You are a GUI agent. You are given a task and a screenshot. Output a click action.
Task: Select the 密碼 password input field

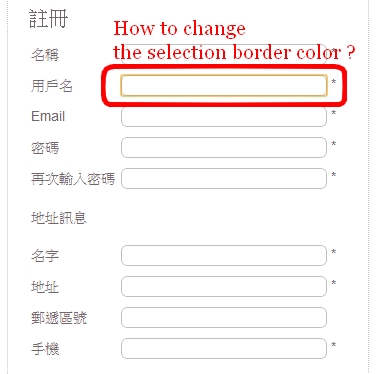(x=224, y=147)
